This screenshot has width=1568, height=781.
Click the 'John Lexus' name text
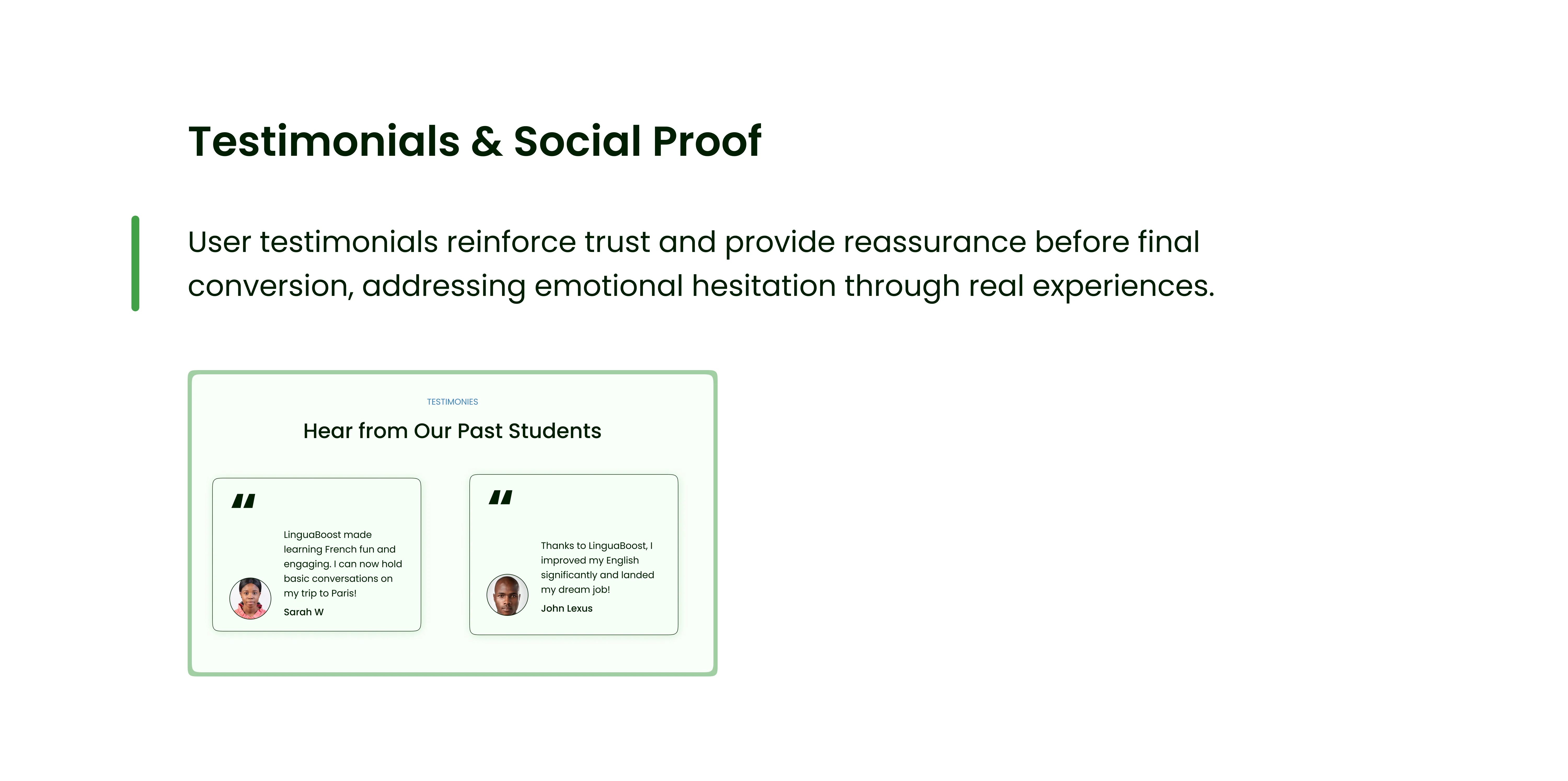pyautogui.click(x=566, y=608)
